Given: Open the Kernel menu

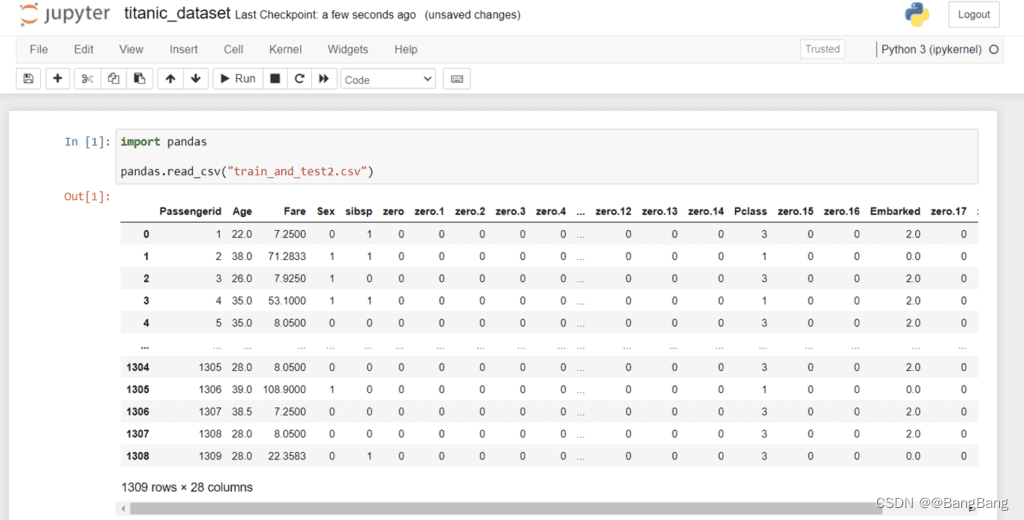Looking at the screenshot, I should coord(285,50).
